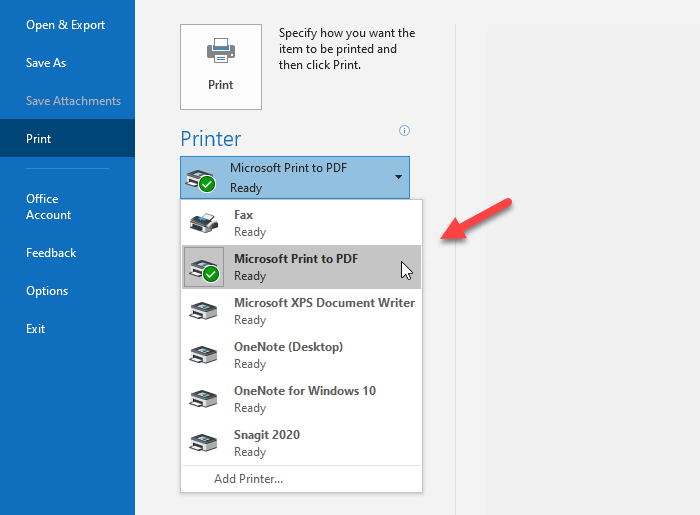
Task: Click the large Print button
Action: click(221, 67)
